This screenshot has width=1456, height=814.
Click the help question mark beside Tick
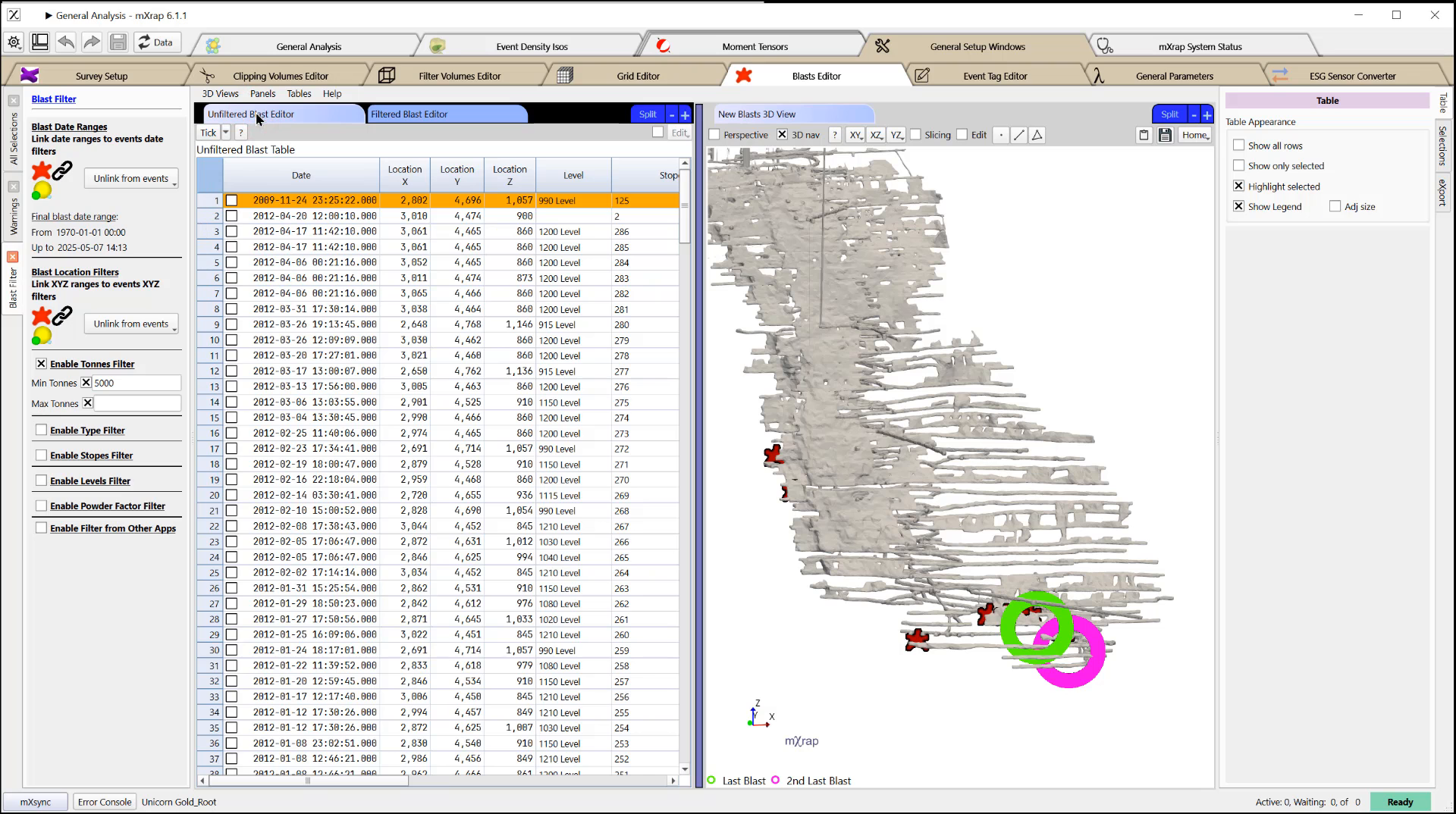click(241, 133)
